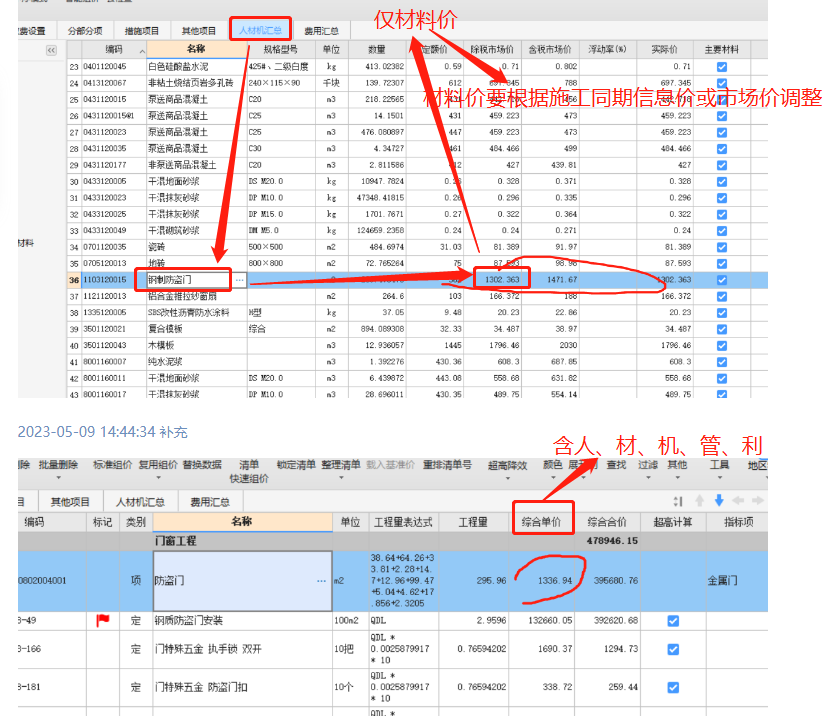
Task: Open the ellipsis button in the 钢制防盗门 row
Action: pyautogui.click(x=240, y=280)
